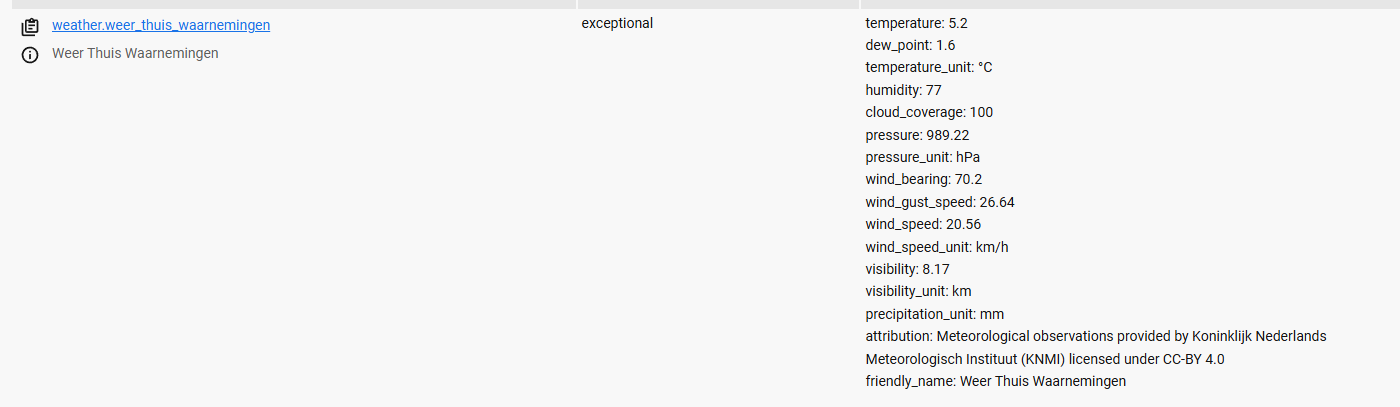Click the 'cloud_coverage: 100' attribute

point(929,112)
